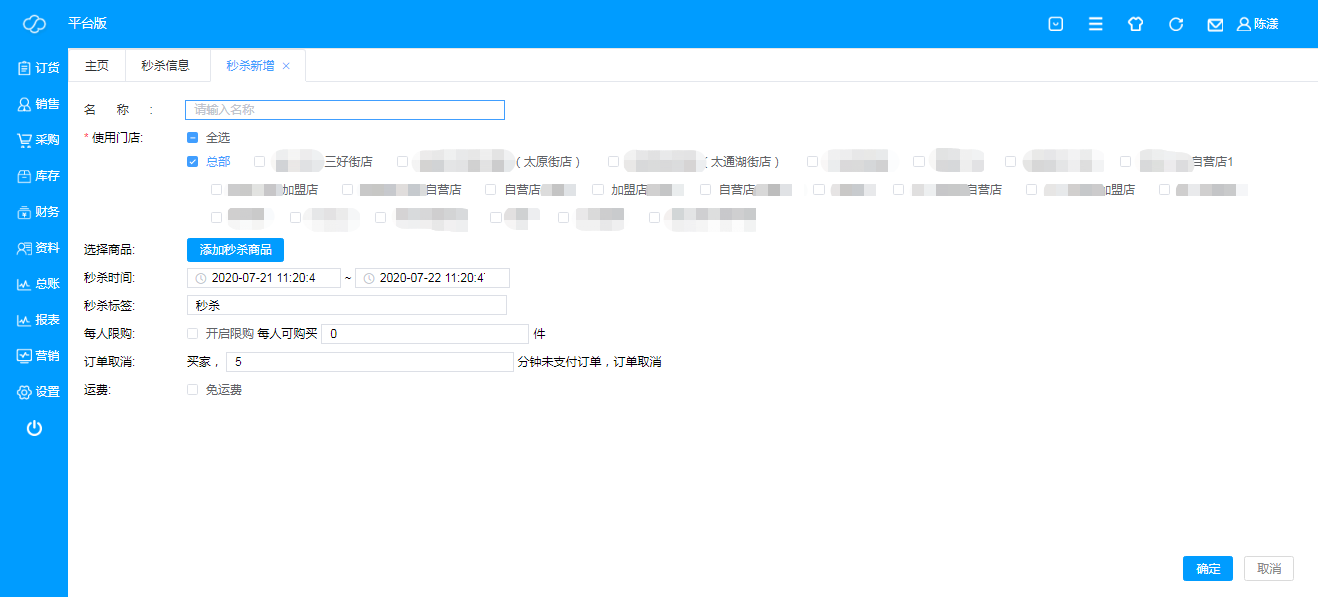The height and width of the screenshot is (597, 1318).
Task: Enable the 开启限购 purchase limit checkbox
Action: (192, 334)
